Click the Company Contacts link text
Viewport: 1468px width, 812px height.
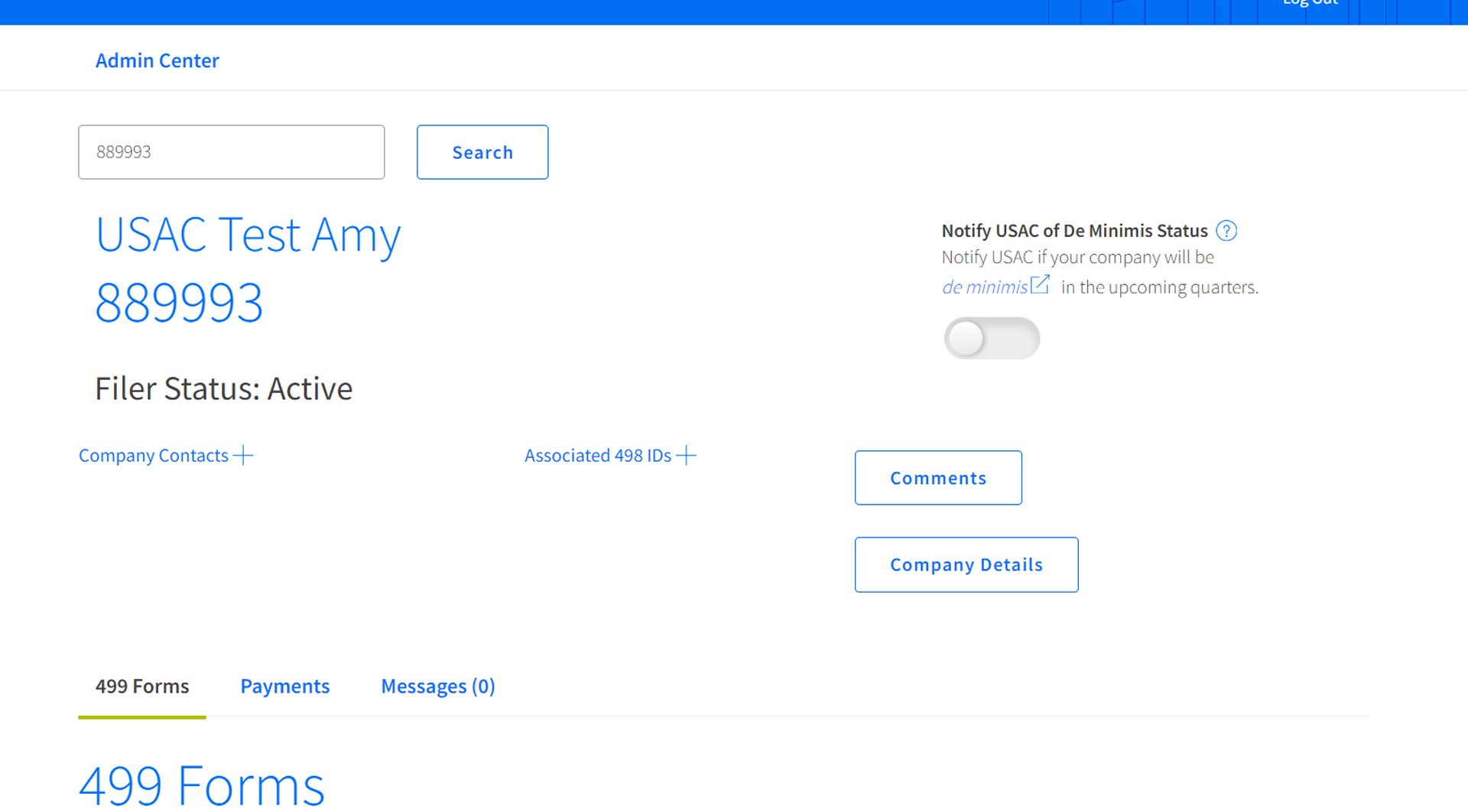(154, 456)
